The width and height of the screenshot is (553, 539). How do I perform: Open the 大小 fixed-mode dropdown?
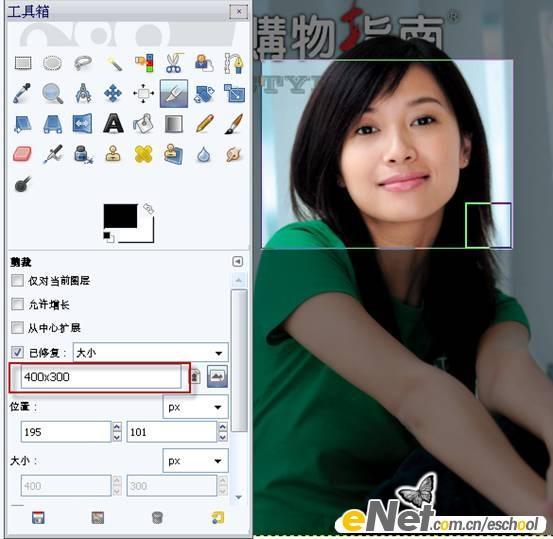pos(151,352)
